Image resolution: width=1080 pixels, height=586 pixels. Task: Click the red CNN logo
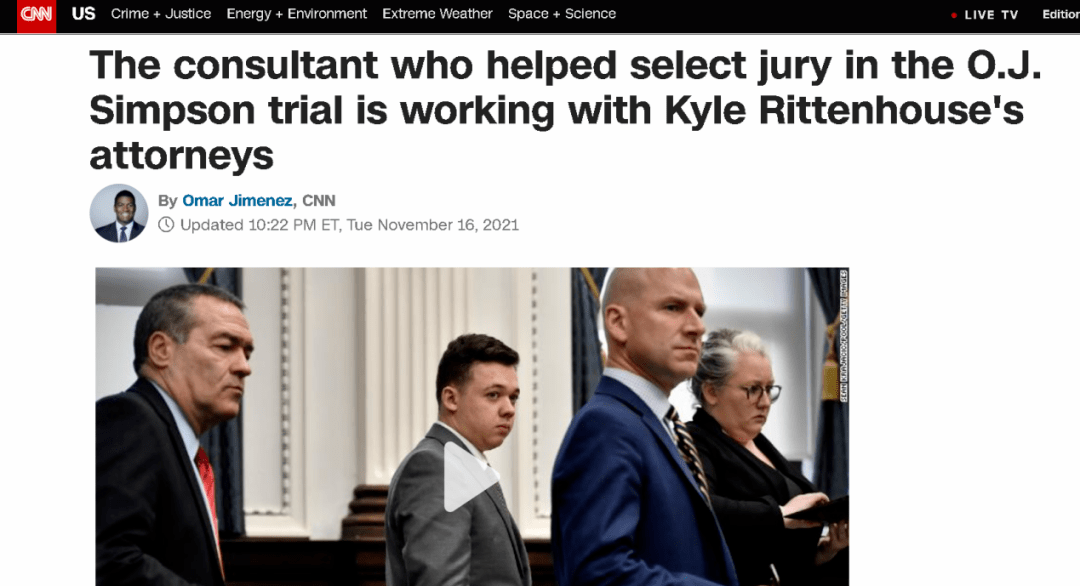coord(37,15)
